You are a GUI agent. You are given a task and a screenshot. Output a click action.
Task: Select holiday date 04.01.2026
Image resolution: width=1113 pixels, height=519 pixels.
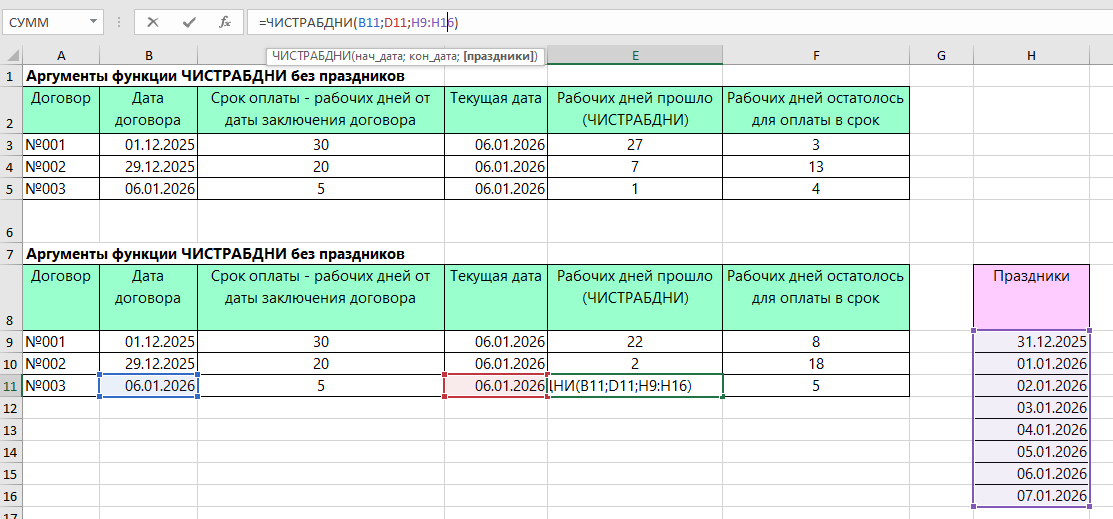(1031, 430)
